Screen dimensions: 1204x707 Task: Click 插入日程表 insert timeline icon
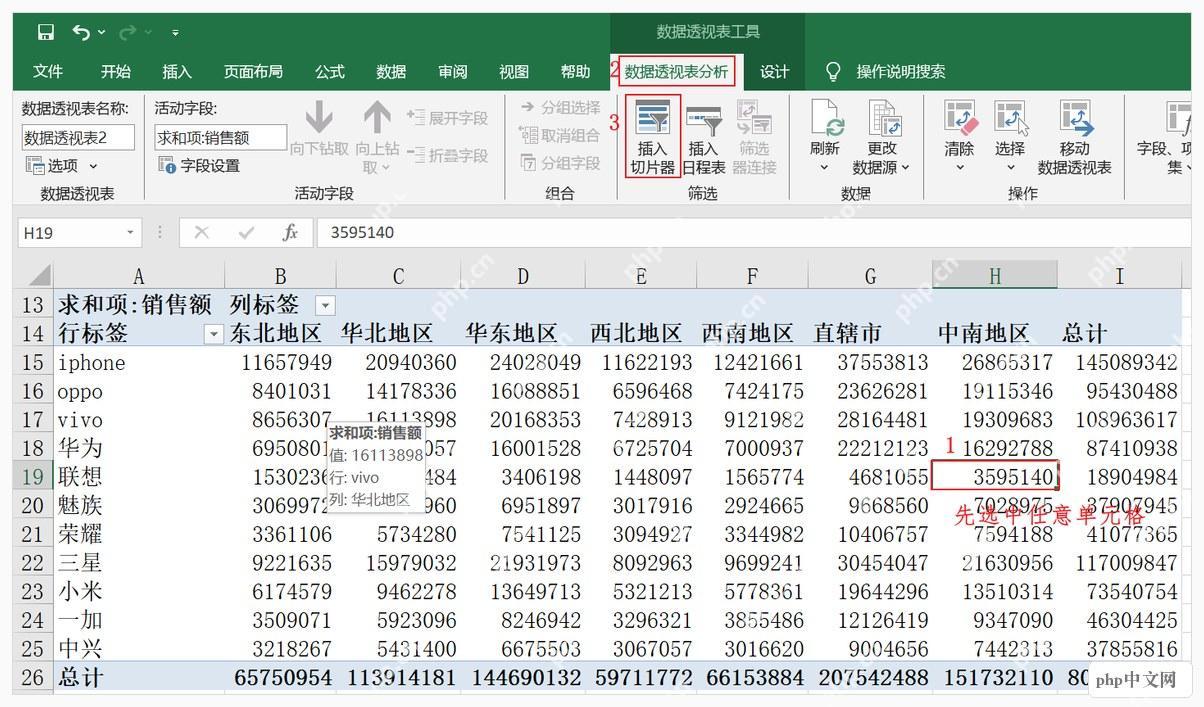704,138
